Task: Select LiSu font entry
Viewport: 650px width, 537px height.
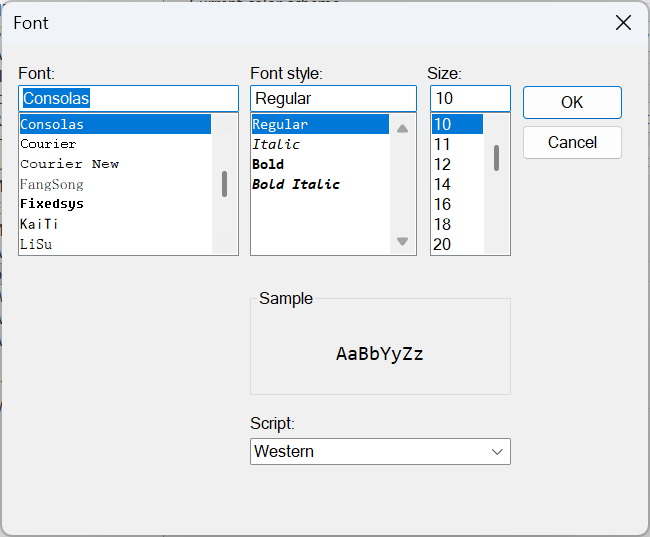Action: 115,244
